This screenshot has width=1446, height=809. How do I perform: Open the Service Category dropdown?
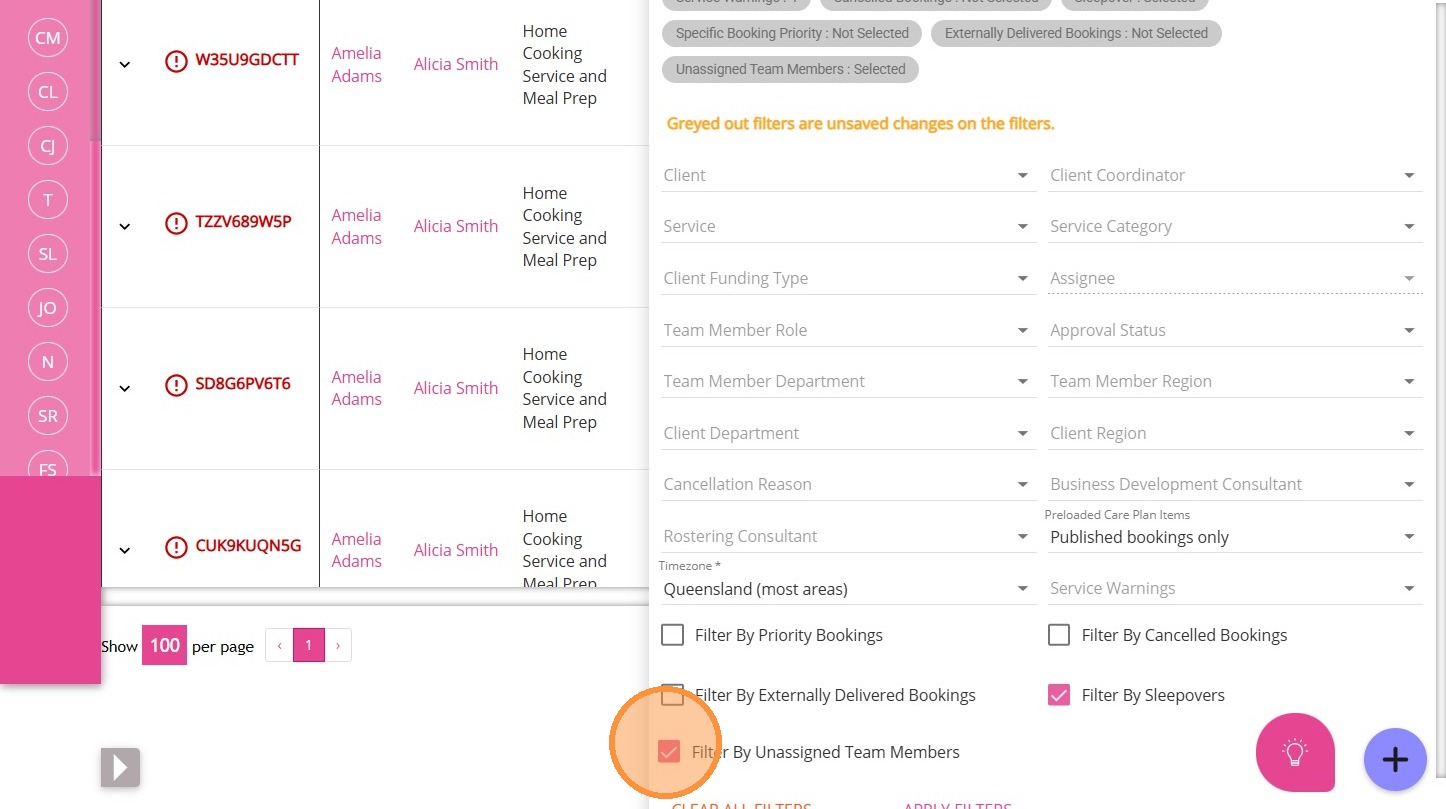(x=1234, y=227)
